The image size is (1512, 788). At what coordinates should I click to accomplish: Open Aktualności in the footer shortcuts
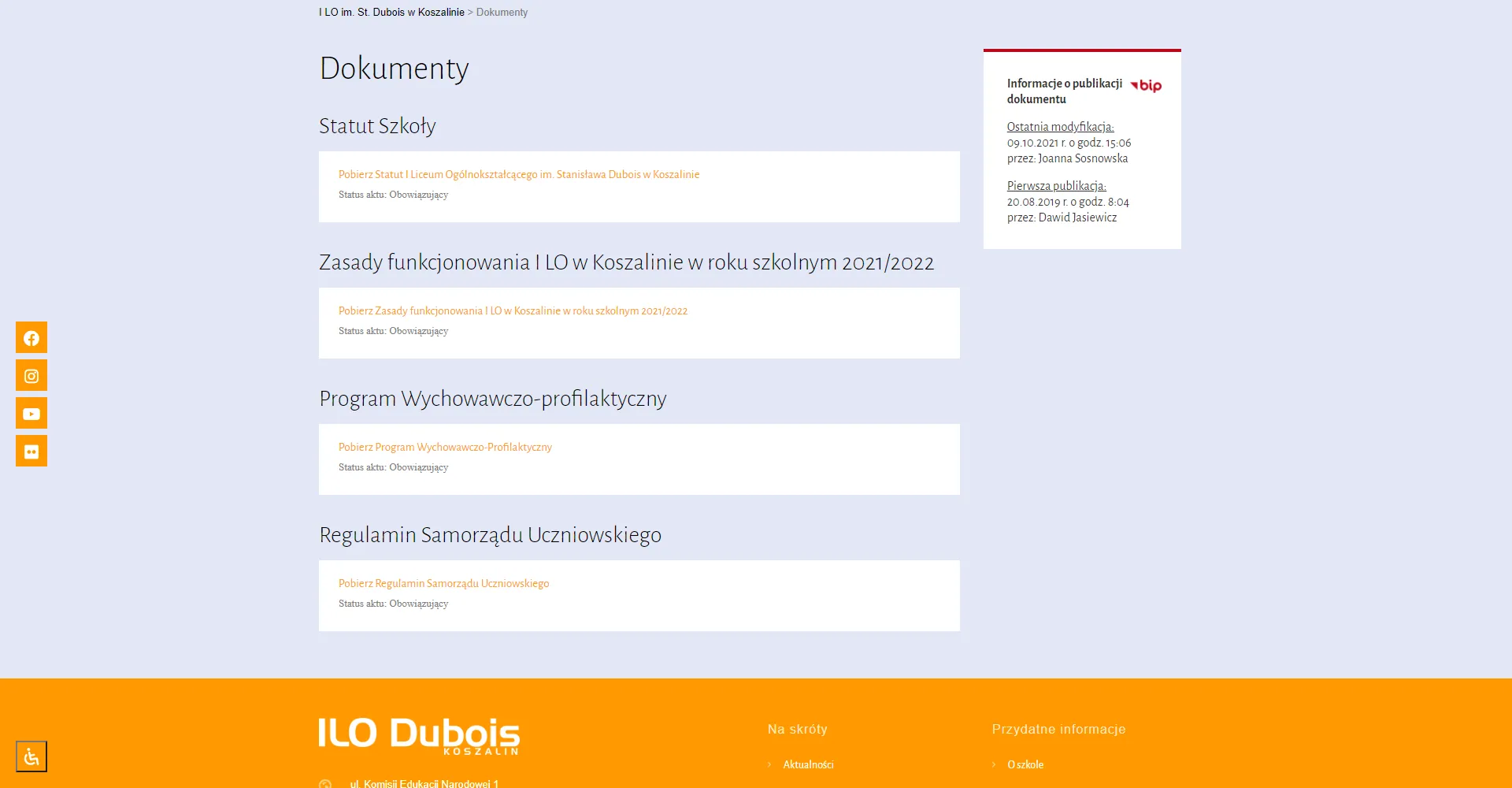coord(808,764)
